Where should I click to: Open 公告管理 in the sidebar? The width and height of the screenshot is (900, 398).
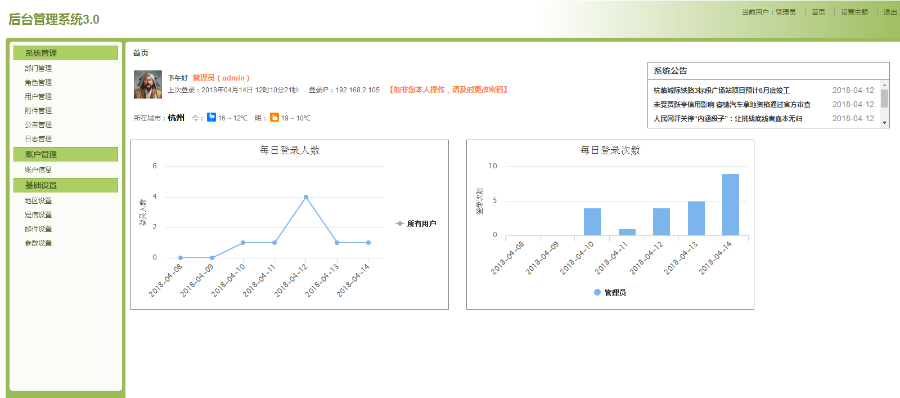[x=38, y=125]
